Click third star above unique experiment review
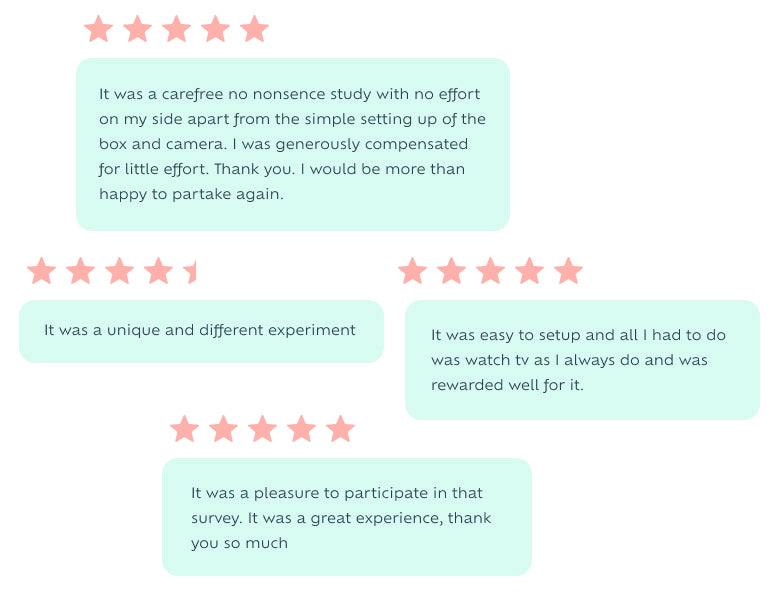Screen dimensions: 779x602 pyautogui.click(x=119, y=271)
